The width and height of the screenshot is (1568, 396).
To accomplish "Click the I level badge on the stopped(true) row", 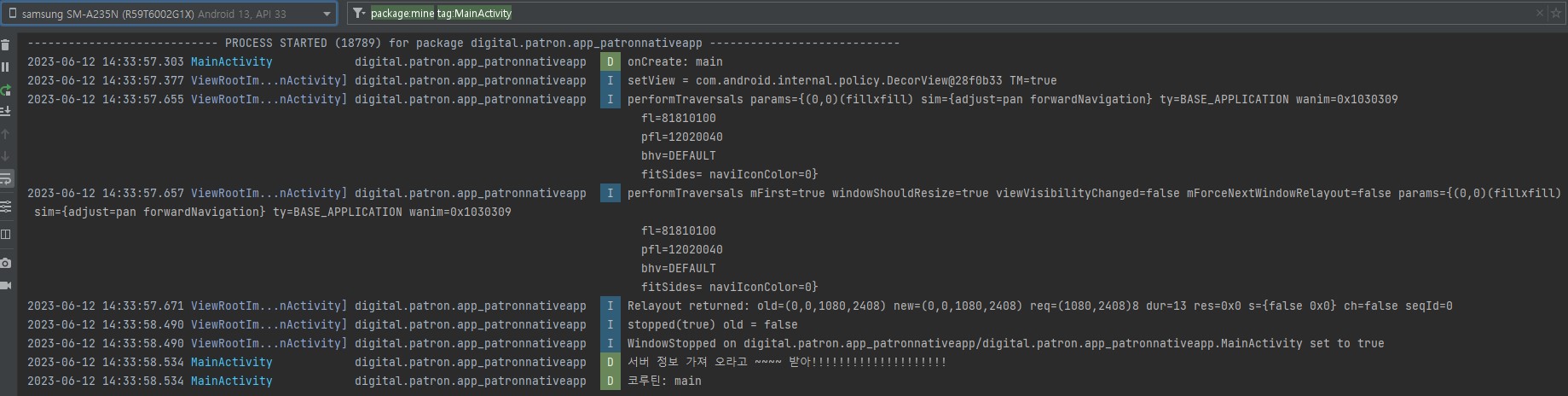I will click(610, 324).
